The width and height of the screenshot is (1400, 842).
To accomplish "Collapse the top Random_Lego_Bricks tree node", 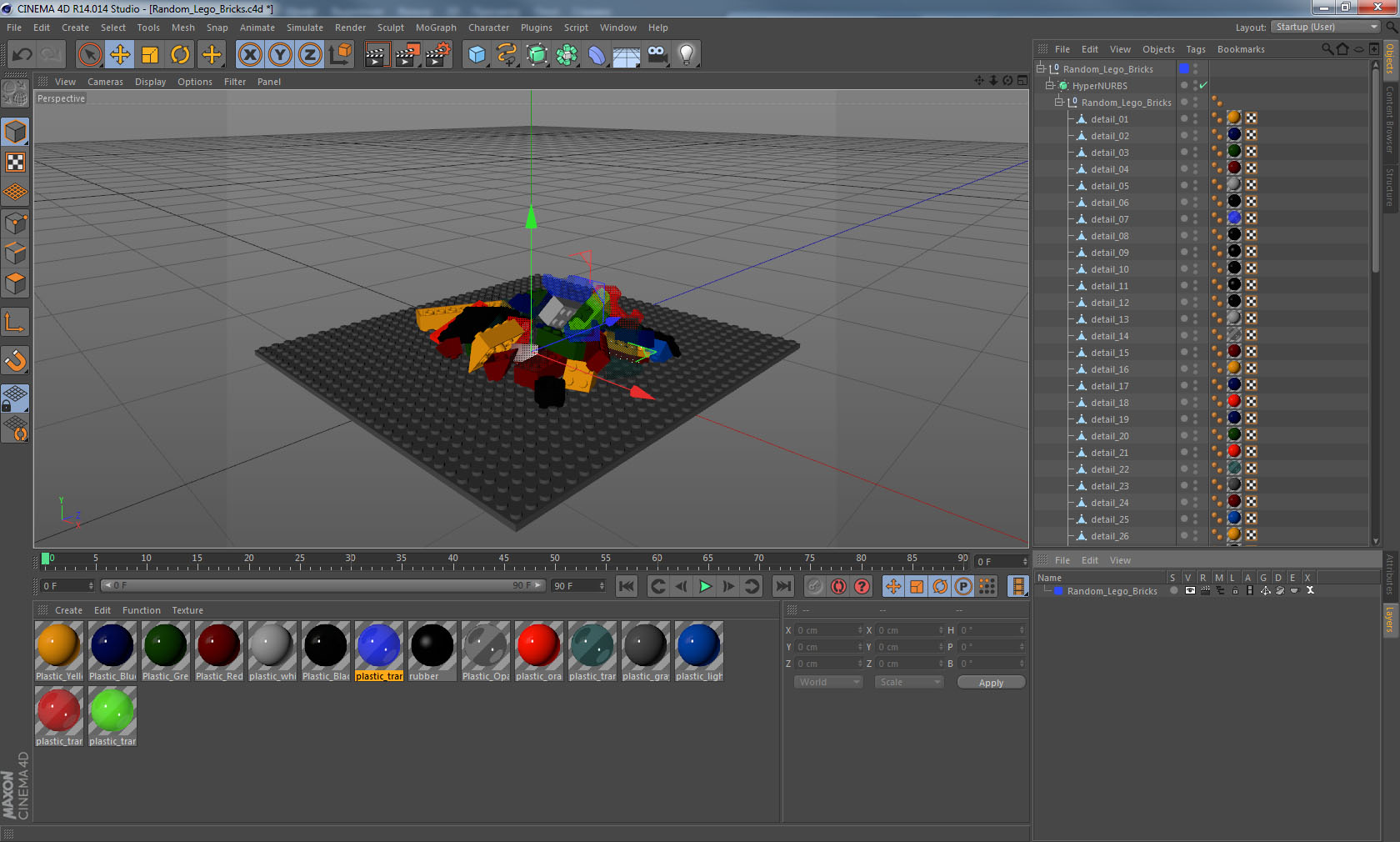I will 1040,69.
